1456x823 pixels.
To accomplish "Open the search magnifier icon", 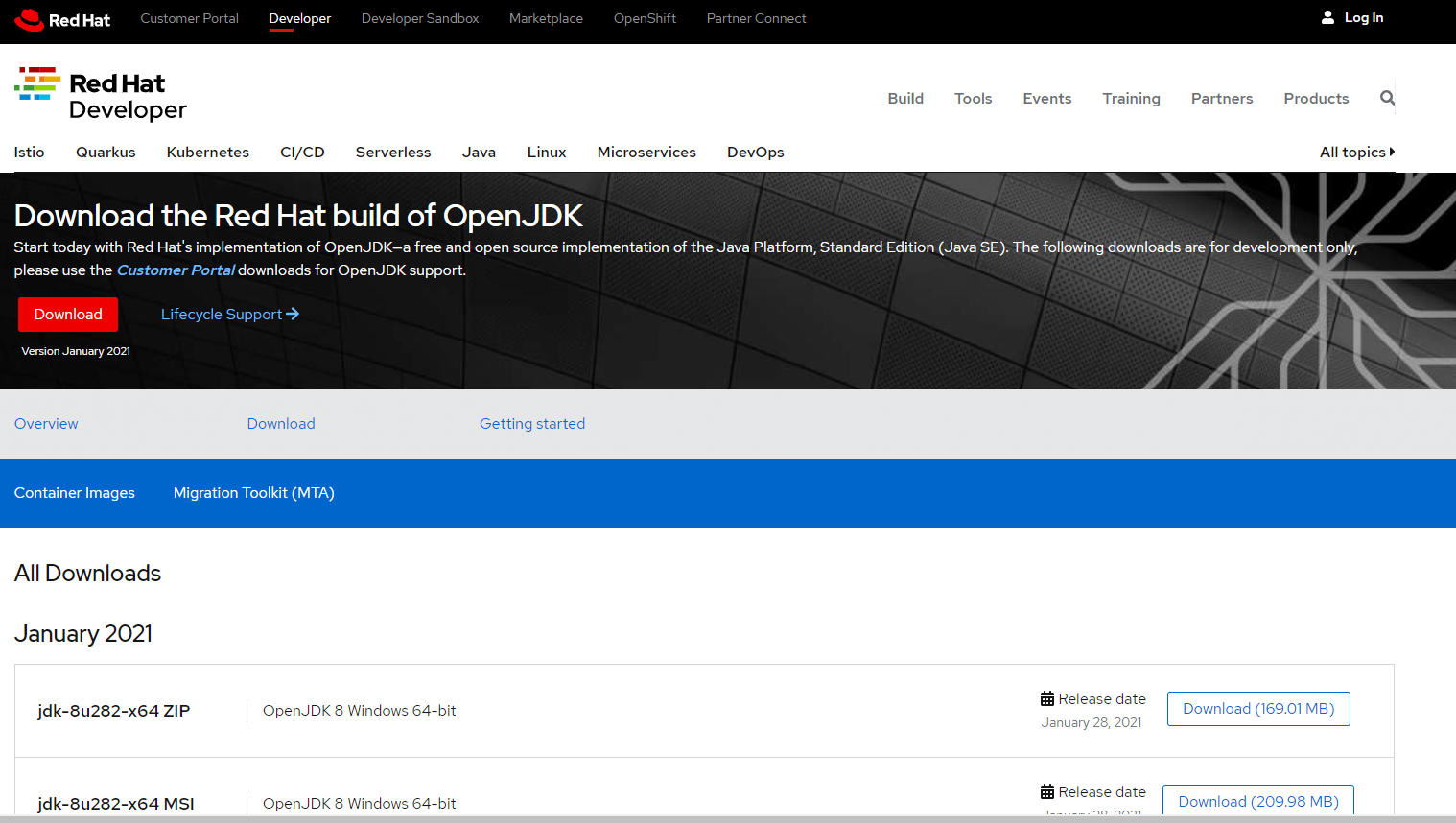I will click(x=1387, y=97).
